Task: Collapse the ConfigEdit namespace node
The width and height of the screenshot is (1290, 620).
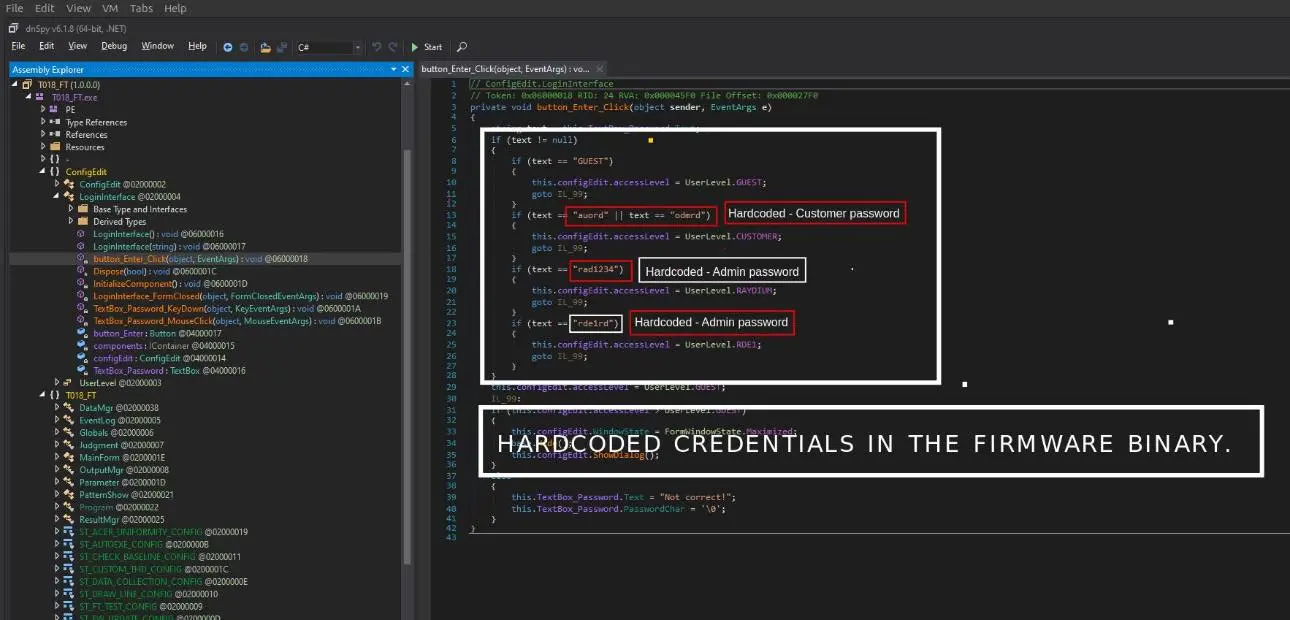Action: coord(43,172)
